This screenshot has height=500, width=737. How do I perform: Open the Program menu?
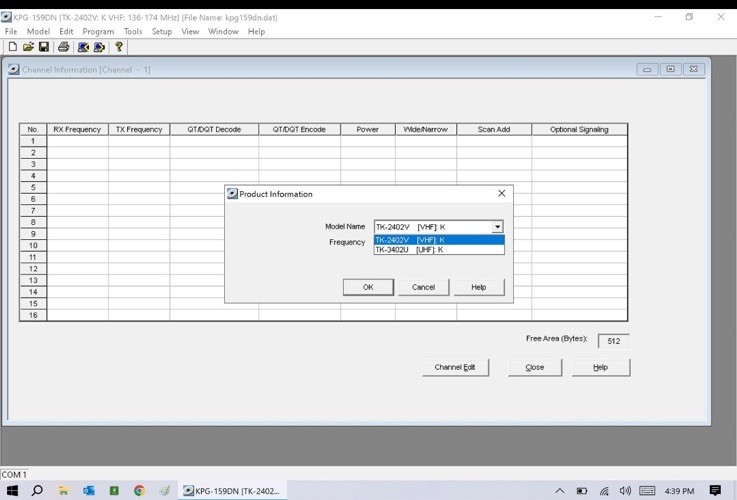pyautogui.click(x=98, y=32)
